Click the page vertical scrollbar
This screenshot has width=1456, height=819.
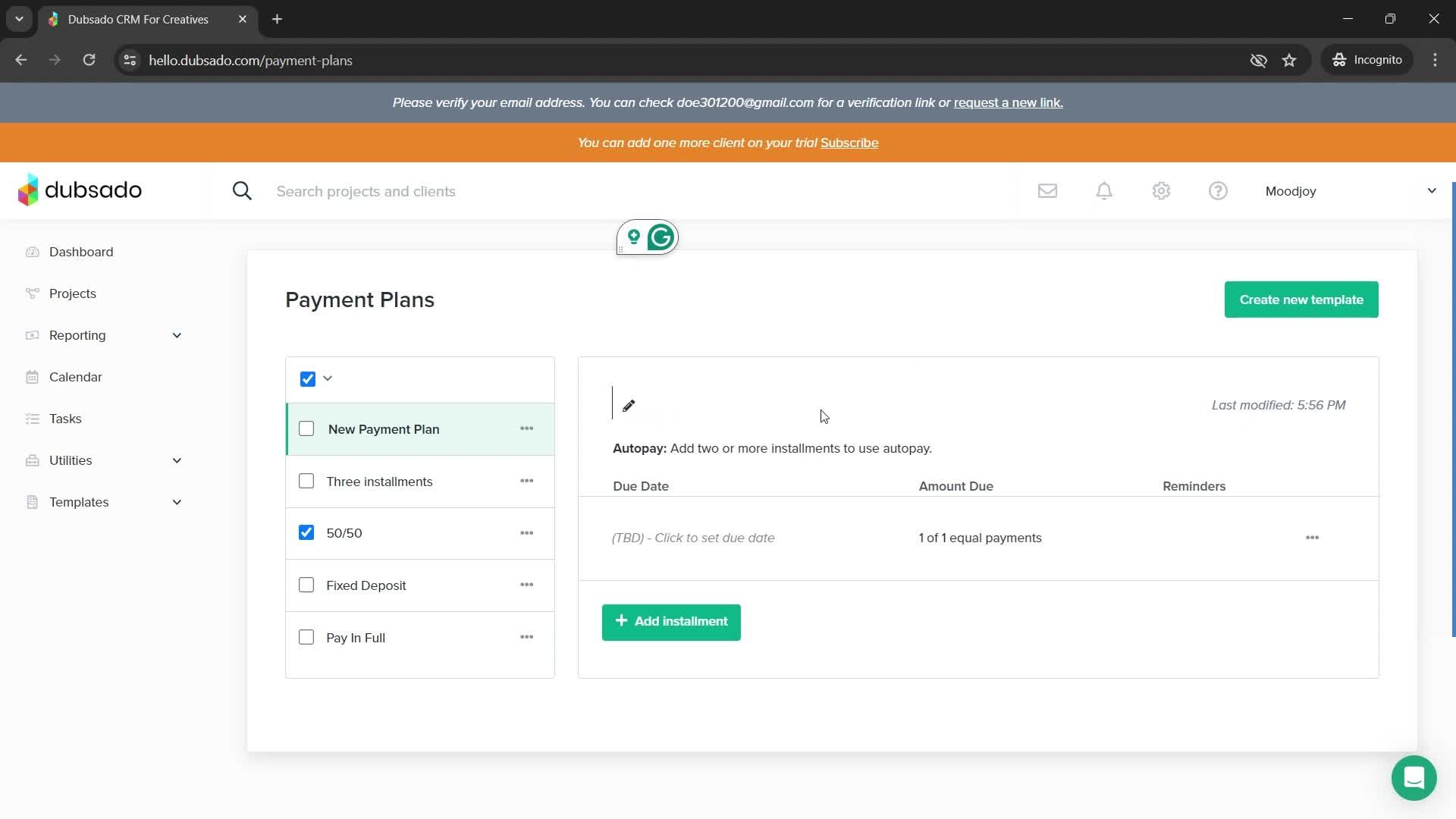1453,409
